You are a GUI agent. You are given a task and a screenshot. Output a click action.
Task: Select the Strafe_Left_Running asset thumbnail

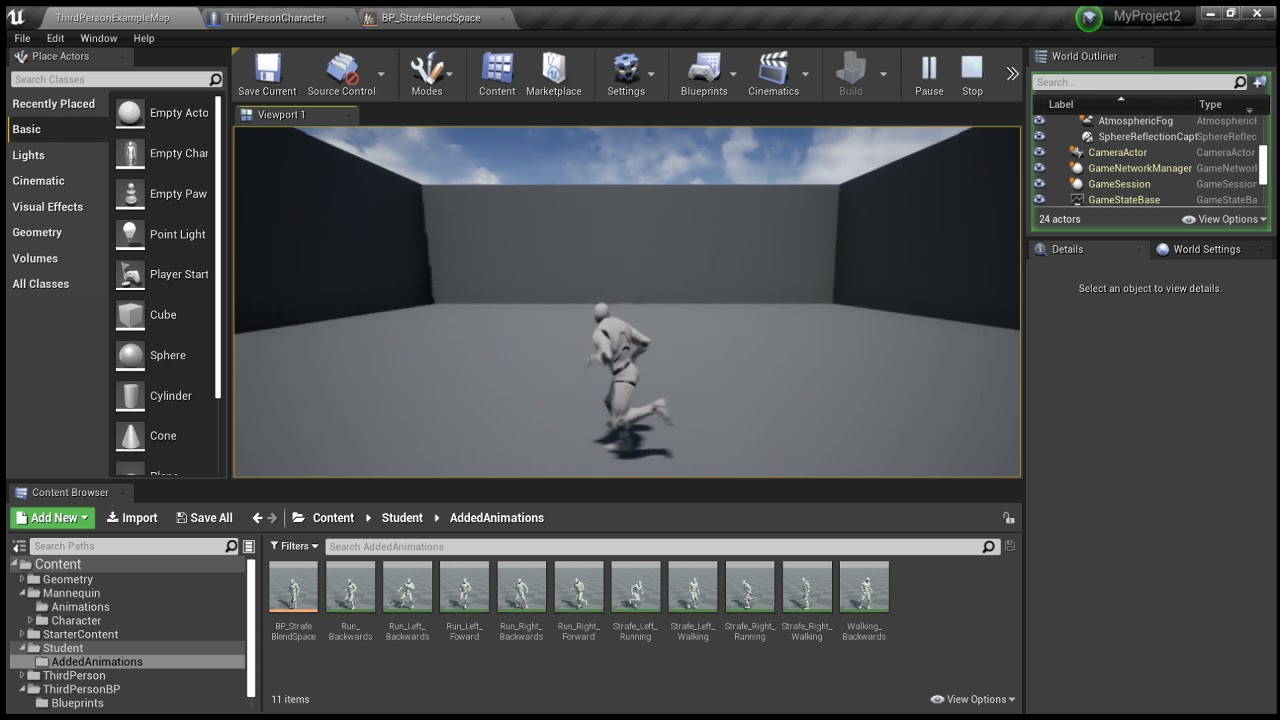(x=636, y=587)
